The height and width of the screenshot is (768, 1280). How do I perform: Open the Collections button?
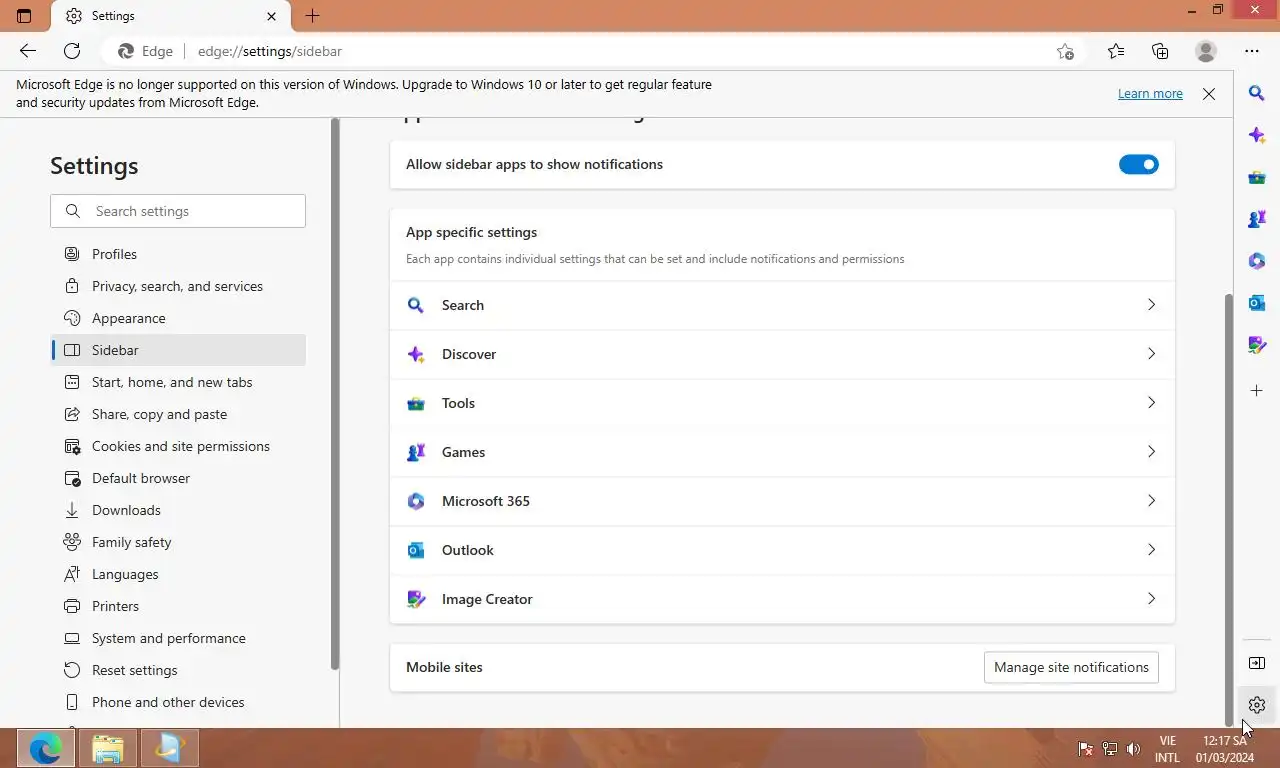1160,51
